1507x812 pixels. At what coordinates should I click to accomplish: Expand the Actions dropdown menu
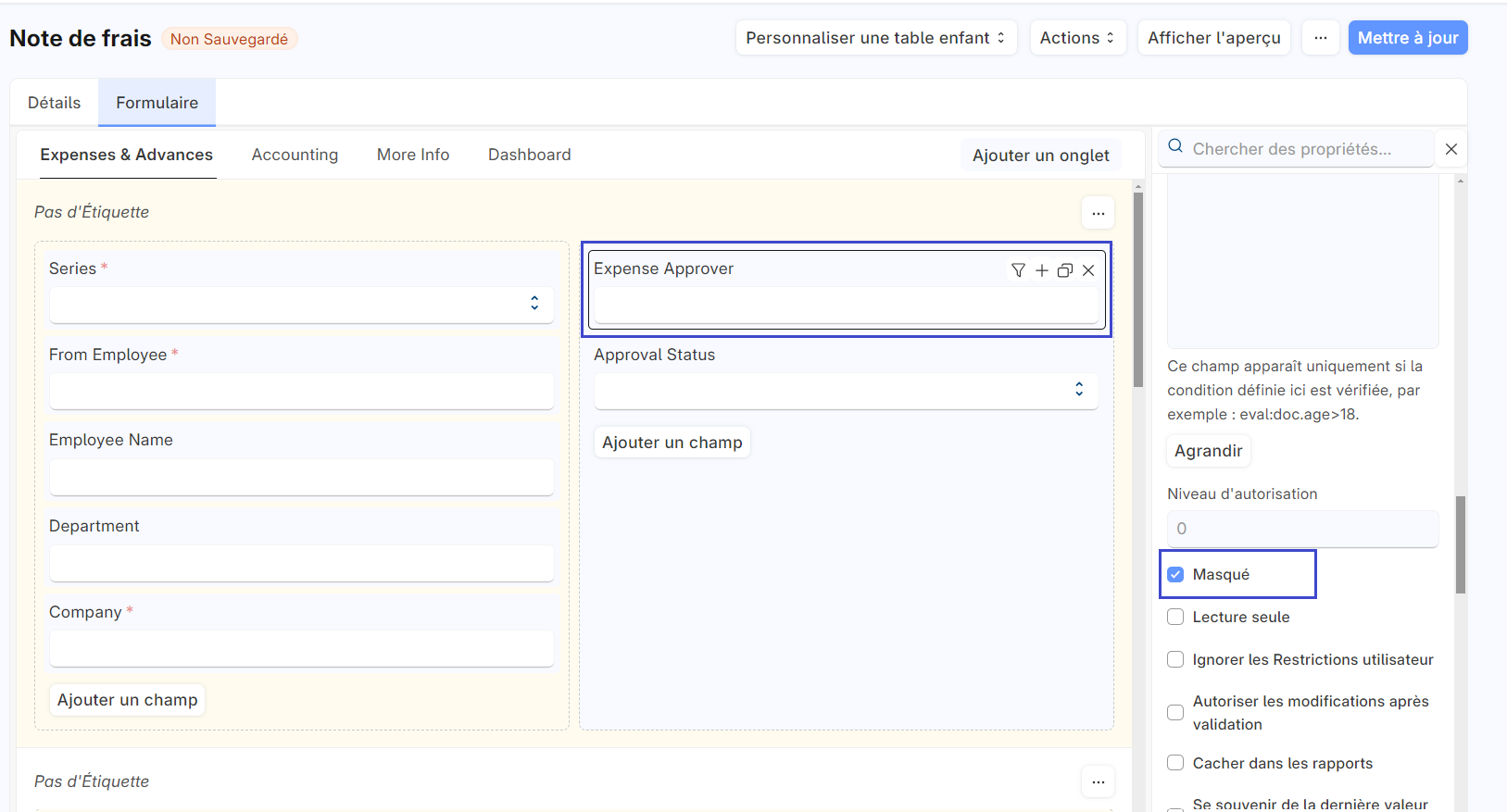[1077, 38]
